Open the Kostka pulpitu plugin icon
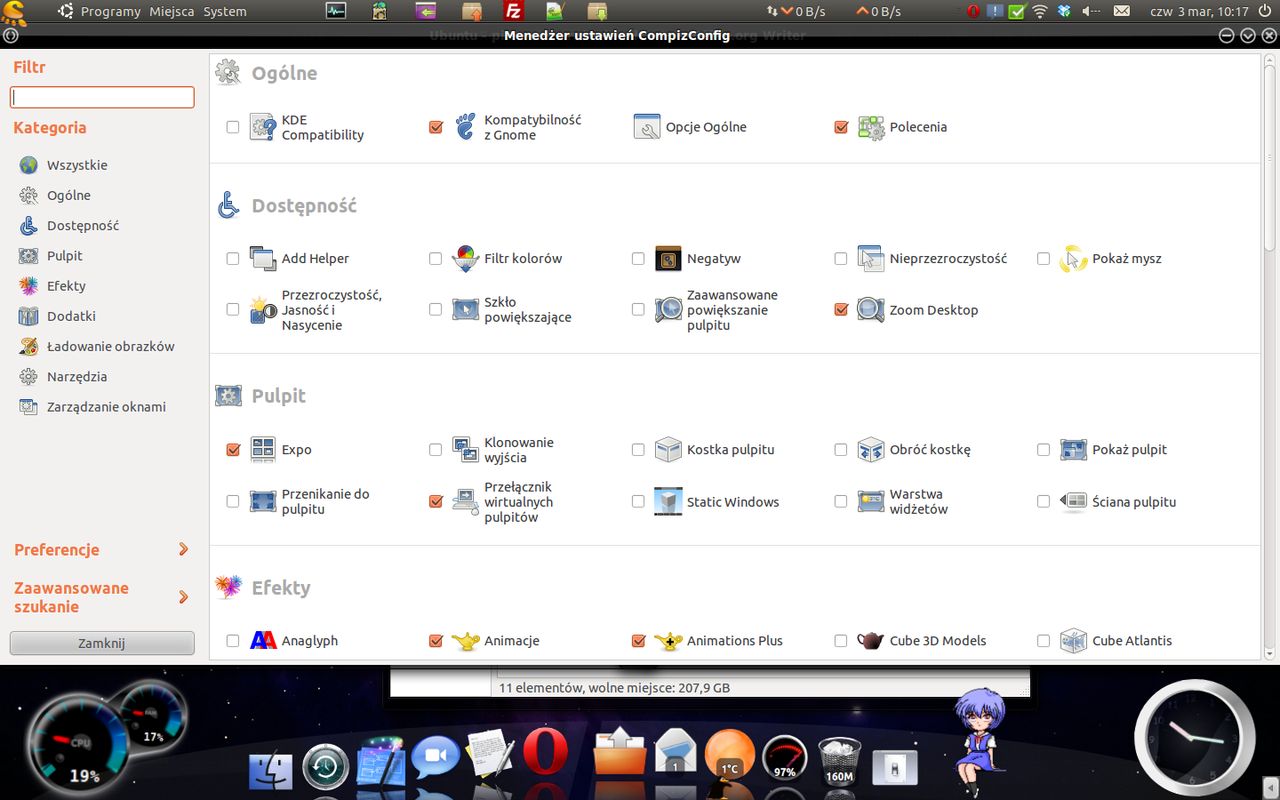 (668, 450)
